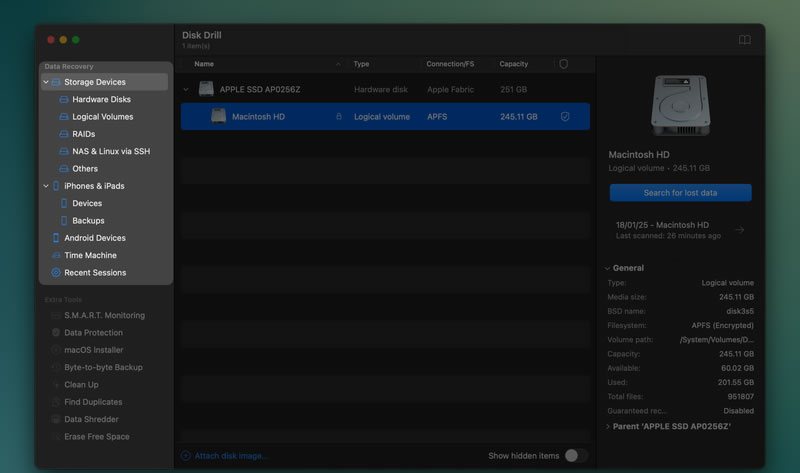Open Find Duplicates tool
Viewport: 800px width, 473px height.
93,403
